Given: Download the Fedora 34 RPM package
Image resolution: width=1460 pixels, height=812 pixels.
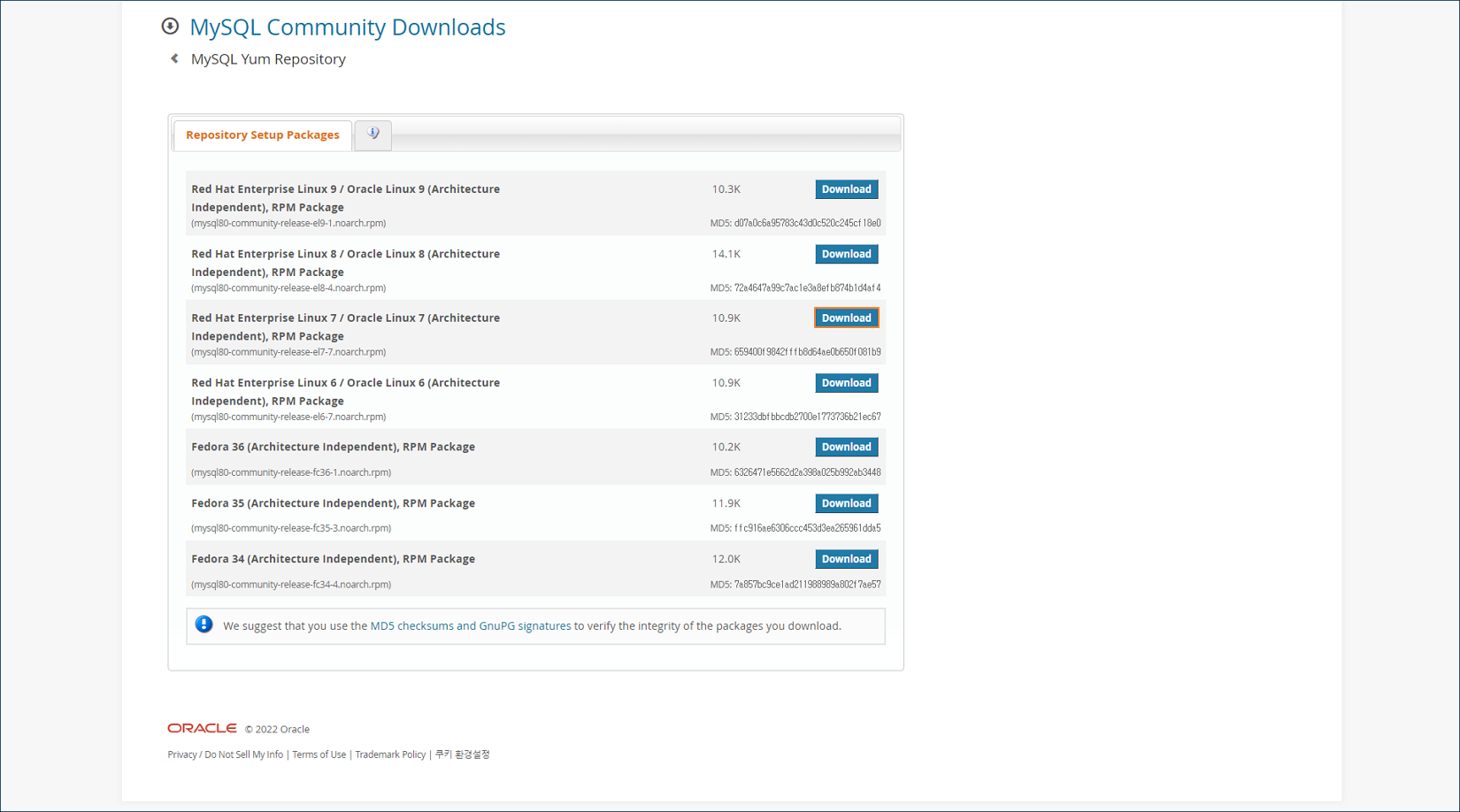Looking at the screenshot, I should [x=846, y=559].
